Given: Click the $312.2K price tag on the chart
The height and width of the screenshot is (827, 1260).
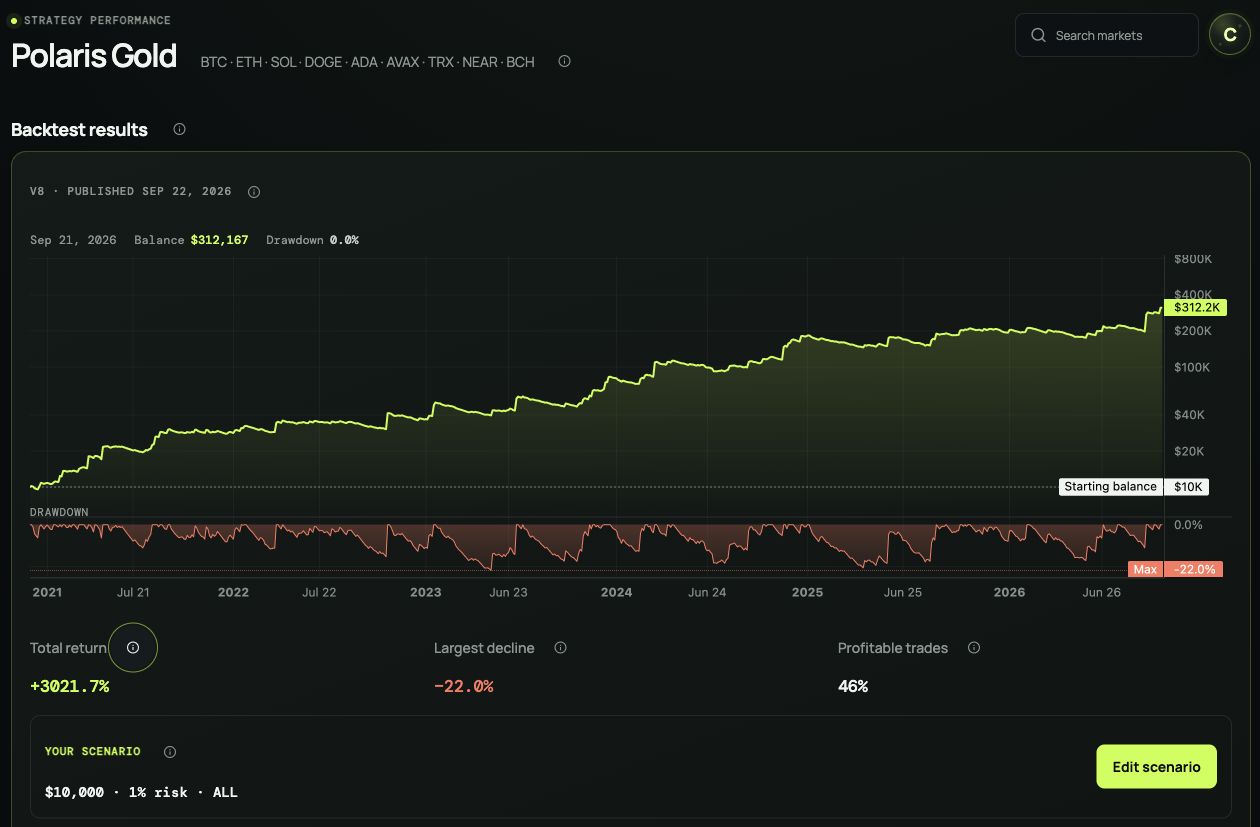Looking at the screenshot, I should tap(1195, 307).
